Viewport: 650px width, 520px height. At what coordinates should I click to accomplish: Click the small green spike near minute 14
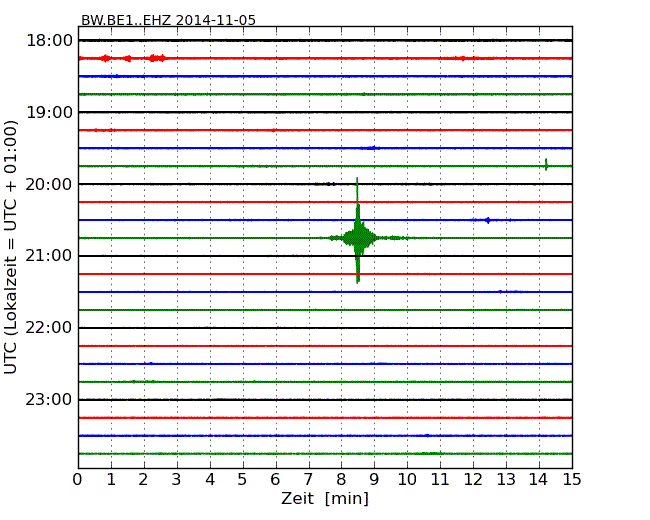pos(546,165)
